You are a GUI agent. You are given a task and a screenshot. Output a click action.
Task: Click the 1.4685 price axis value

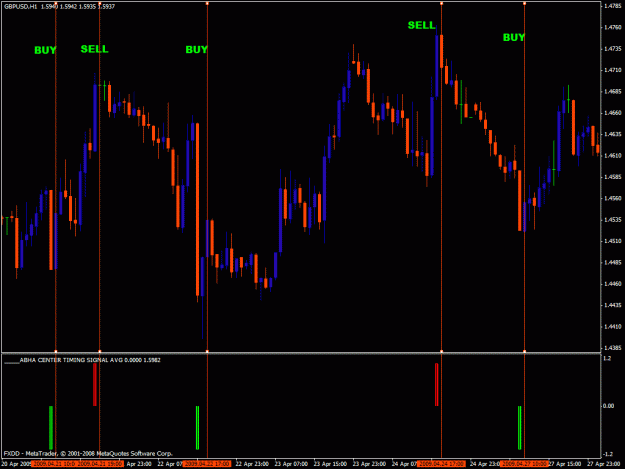tap(613, 92)
